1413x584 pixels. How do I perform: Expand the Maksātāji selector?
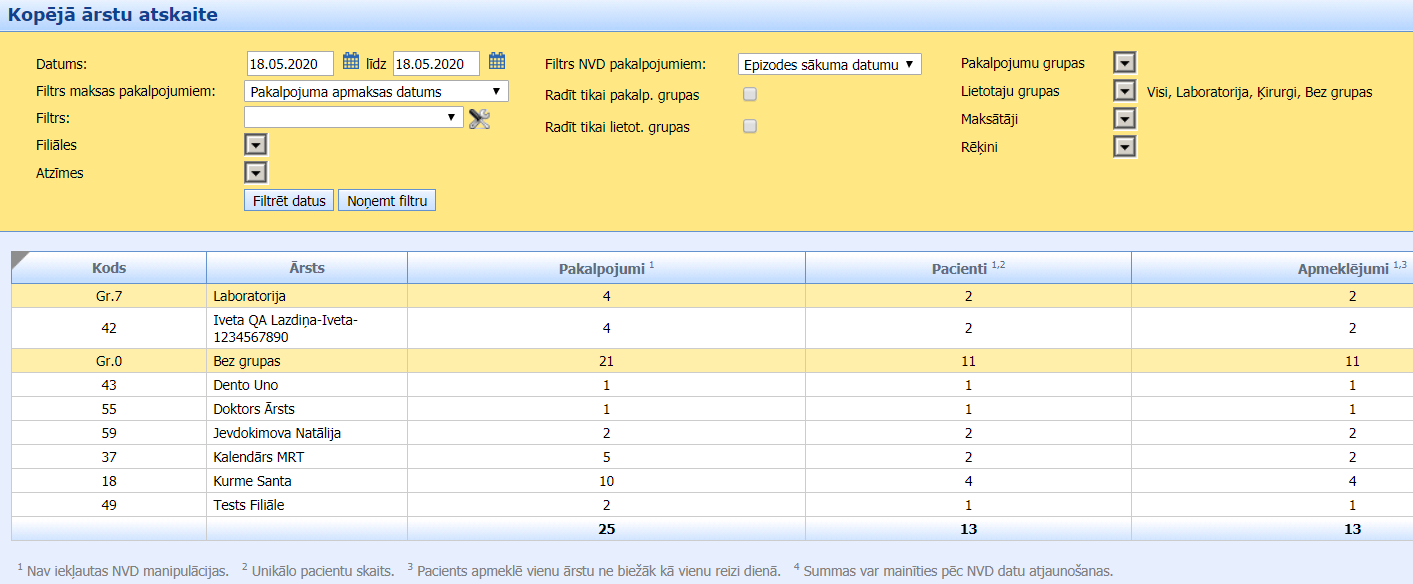click(x=1125, y=120)
